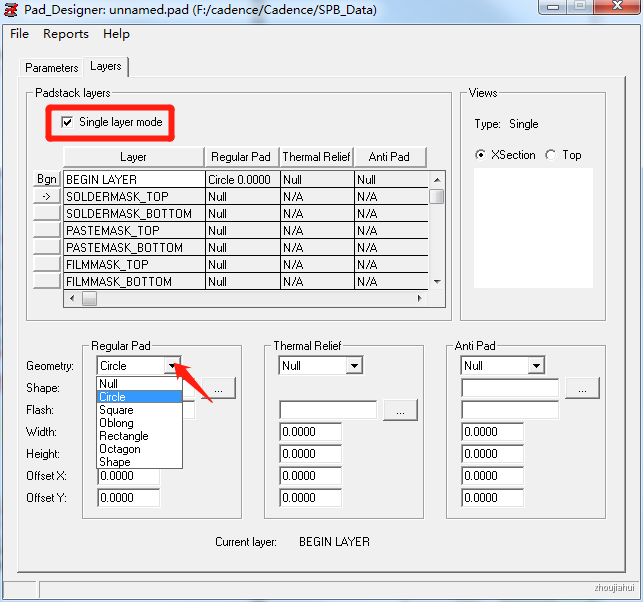The width and height of the screenshot is (643, 602).
Task: Click the Pad Designer app icon in title bar
Action: 10,9
